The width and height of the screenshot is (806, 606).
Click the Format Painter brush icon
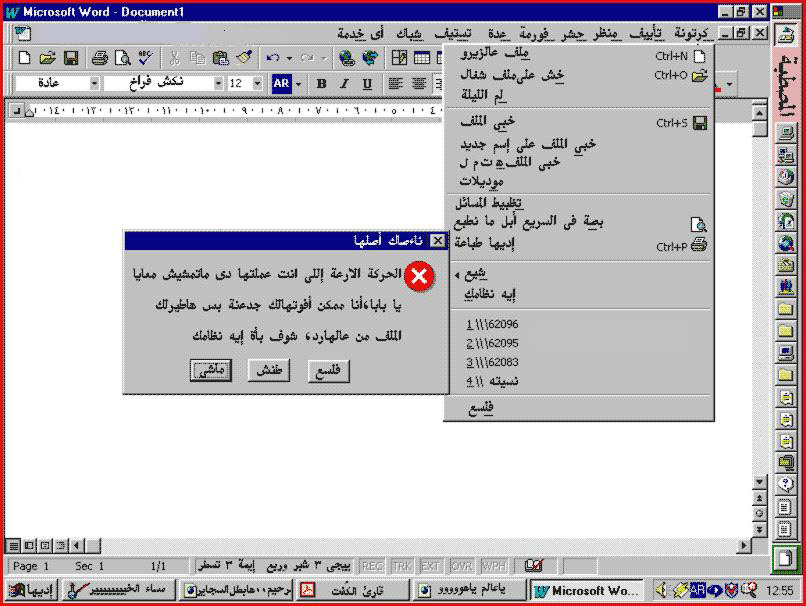(x=244, y=58)
